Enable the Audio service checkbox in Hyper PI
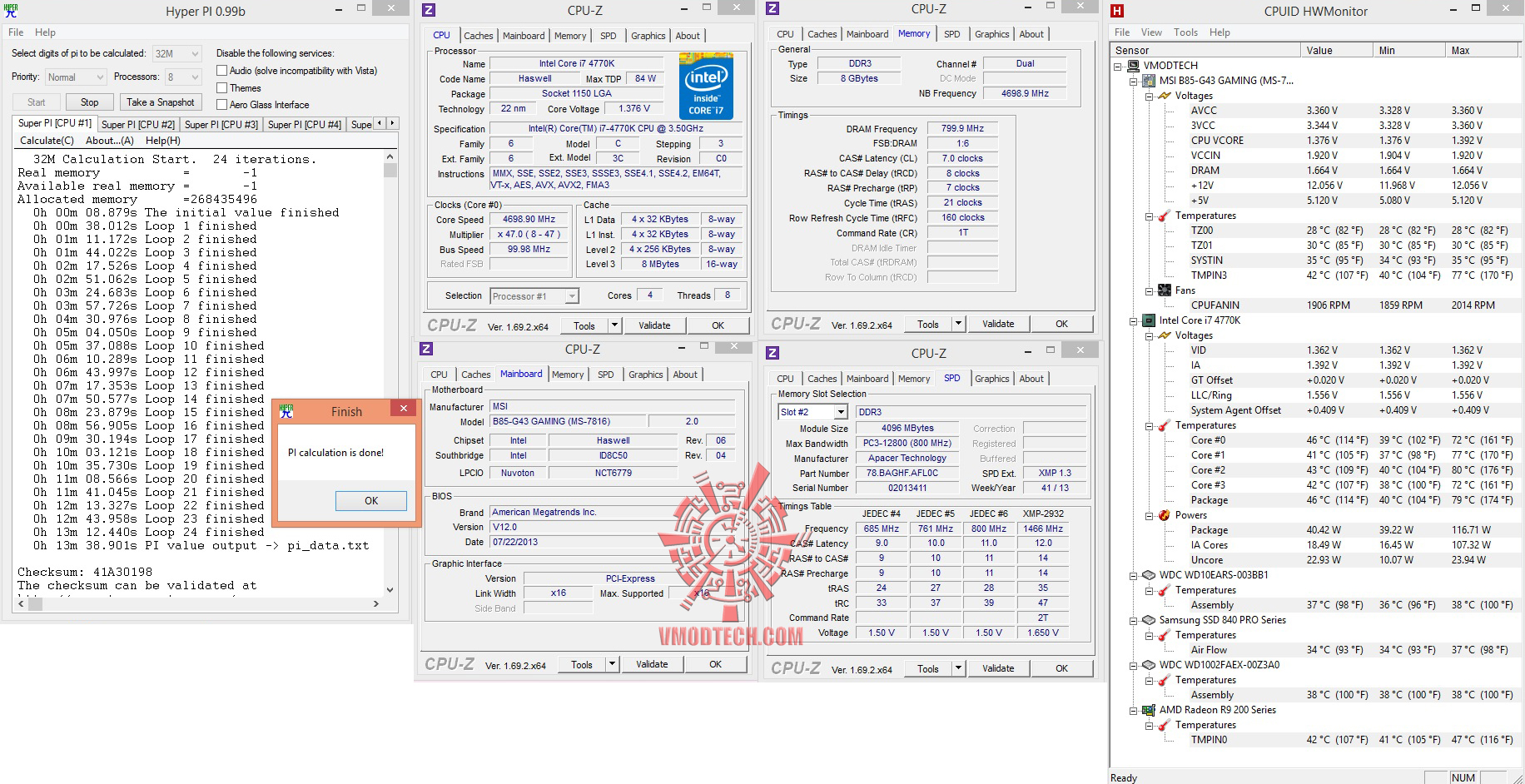The image size is (1525, 784). (222, 71)
